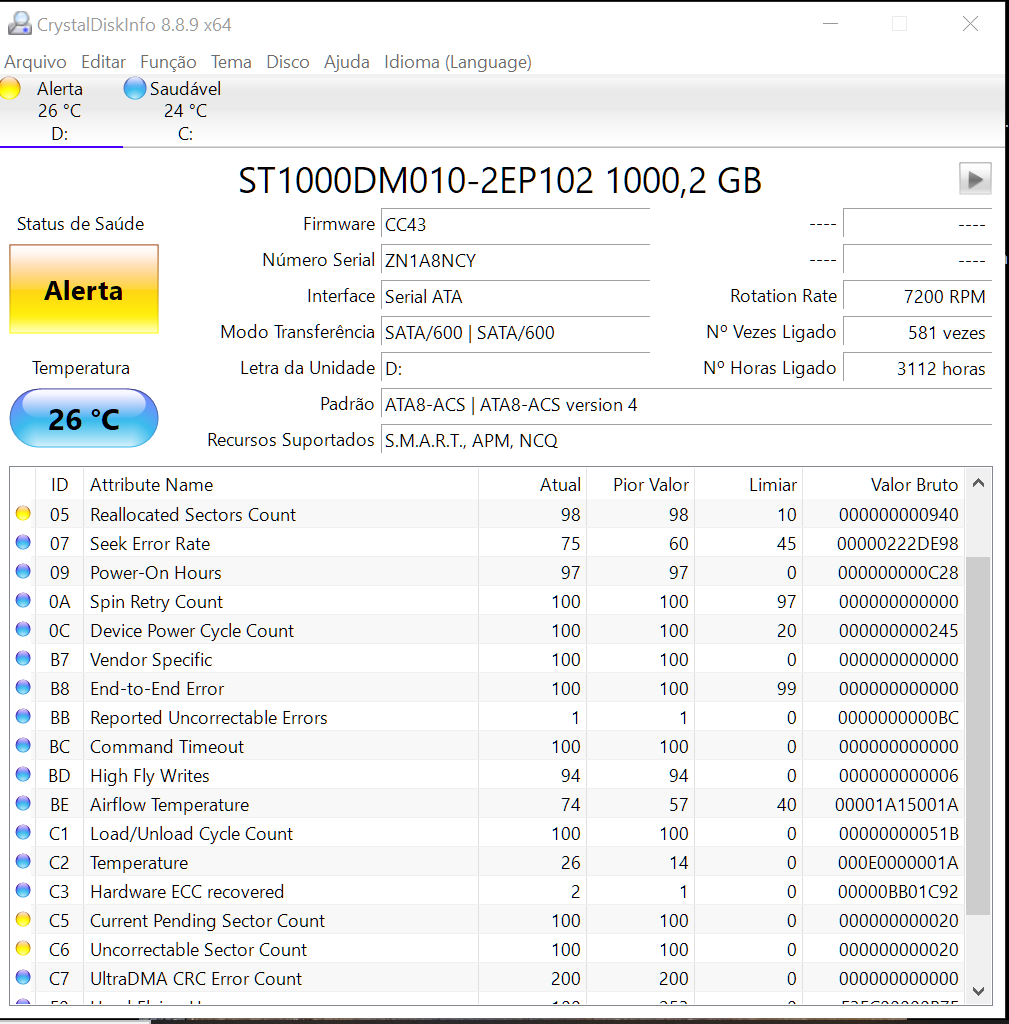Click the CrystalDiskInfo app icon in title bar
This screenshot has height=1024, width=1009.
(x=20, y=24)
